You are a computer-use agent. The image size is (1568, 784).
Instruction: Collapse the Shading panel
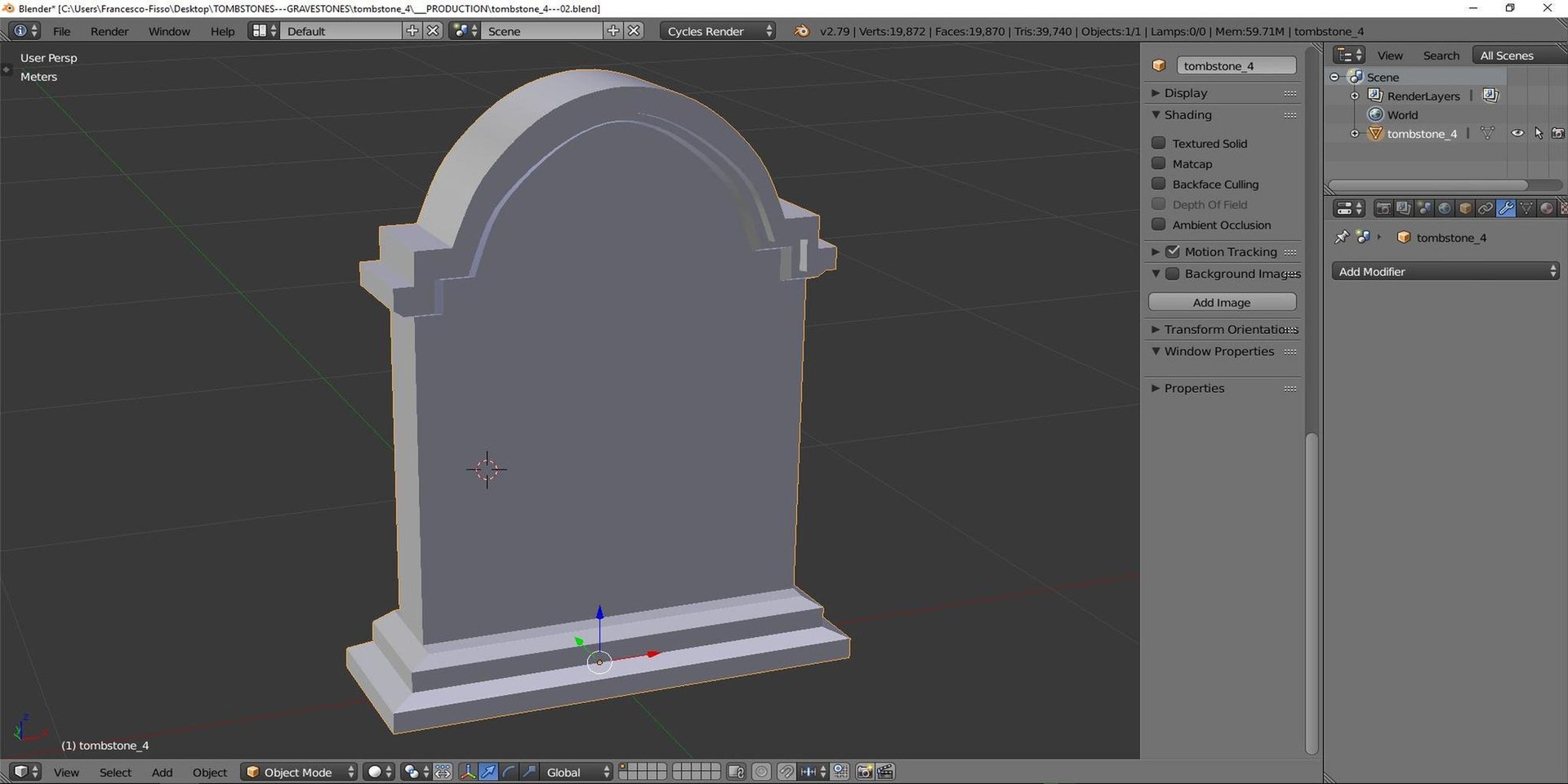point(1156,115)
